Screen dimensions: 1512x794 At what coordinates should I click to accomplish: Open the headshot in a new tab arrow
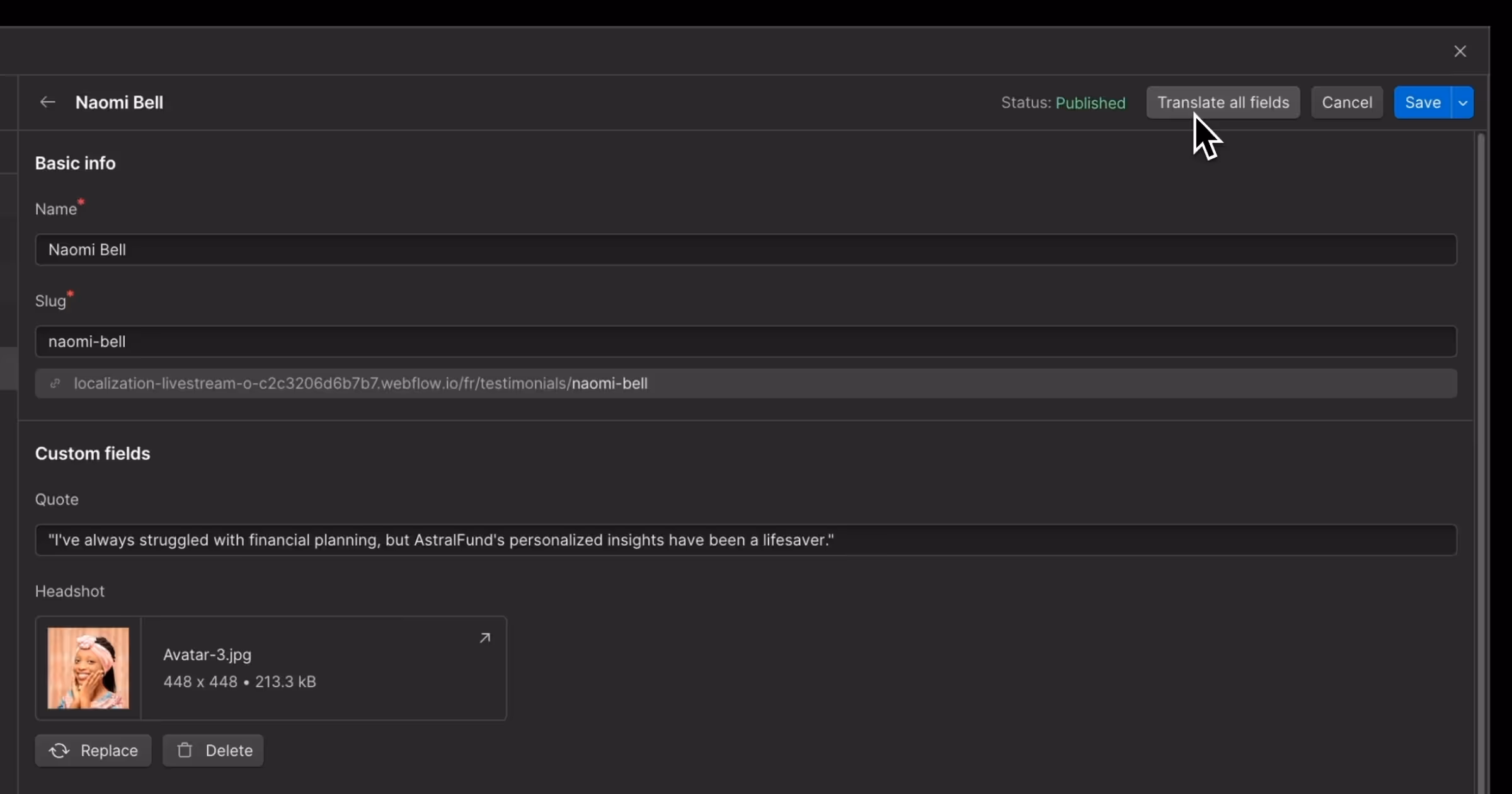coord(484,638)
